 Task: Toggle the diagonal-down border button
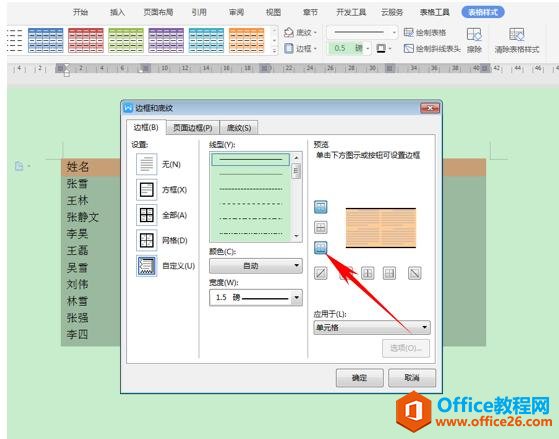pyautogui.click(x=415, y=273)
